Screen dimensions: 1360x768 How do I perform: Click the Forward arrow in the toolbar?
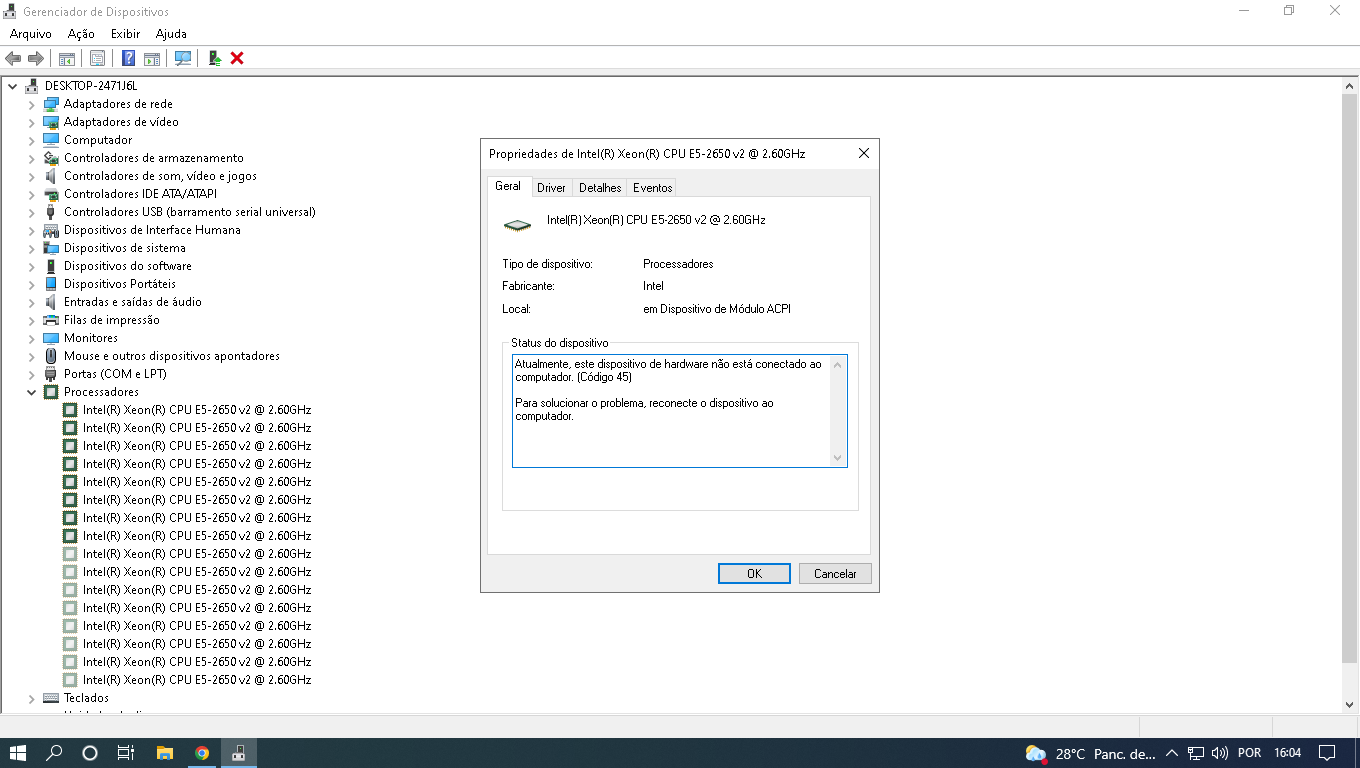coord(36,58)
